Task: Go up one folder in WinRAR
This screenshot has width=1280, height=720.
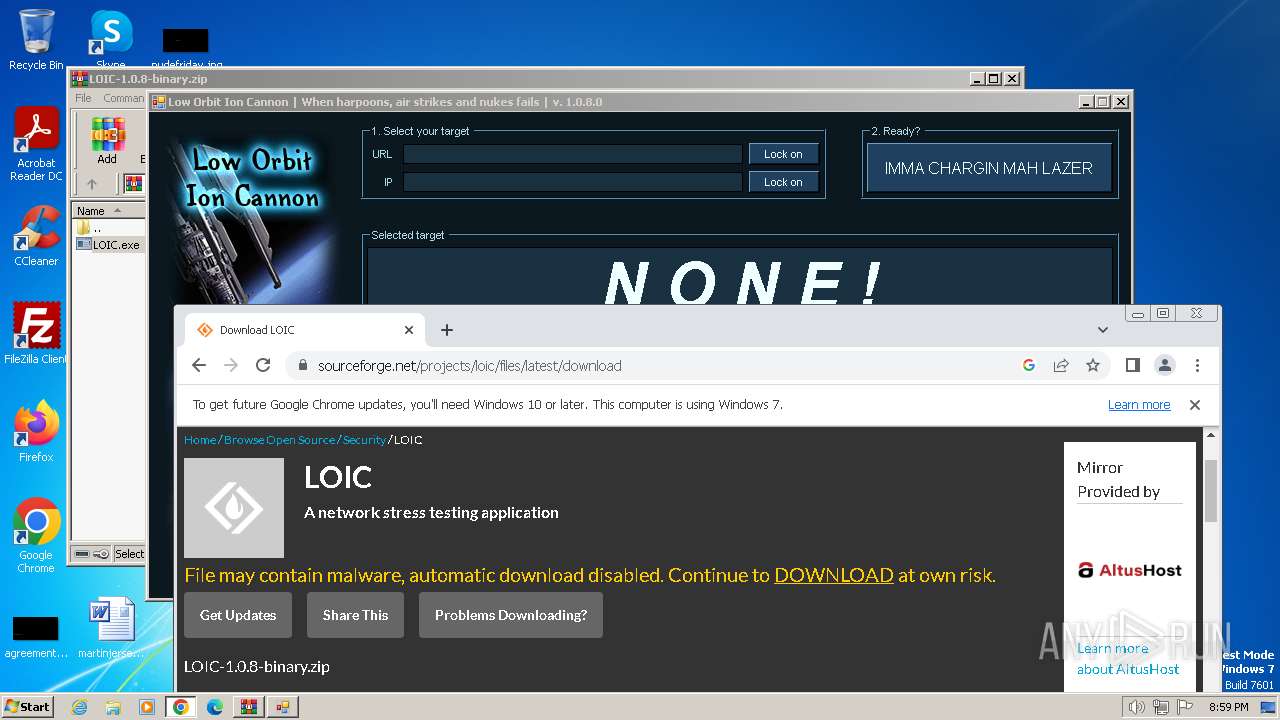Action: [92, 184]
